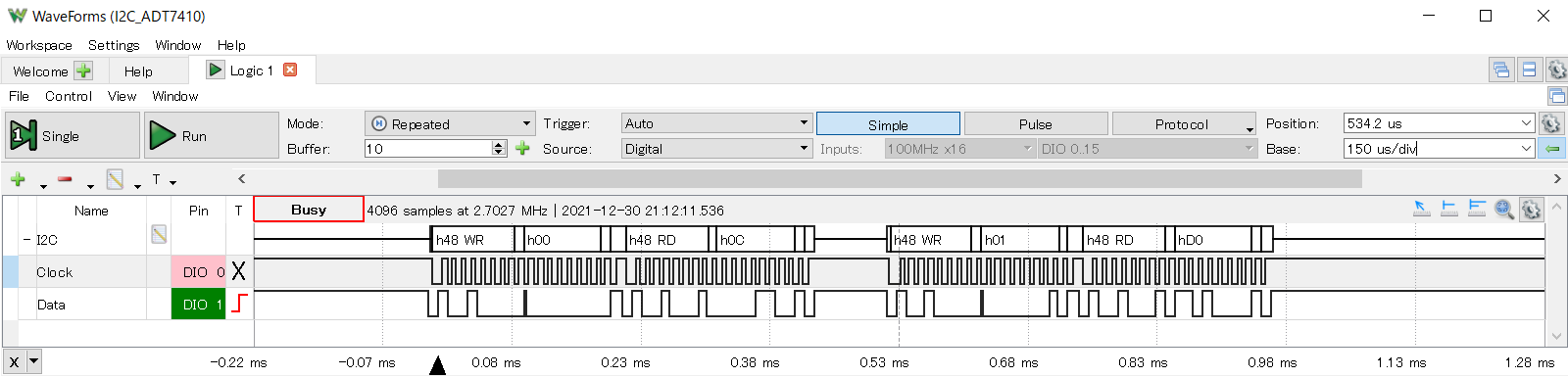Open the Settings menu
The height and width of the screenshot is (378, 1568).
[x=114, y=45]
